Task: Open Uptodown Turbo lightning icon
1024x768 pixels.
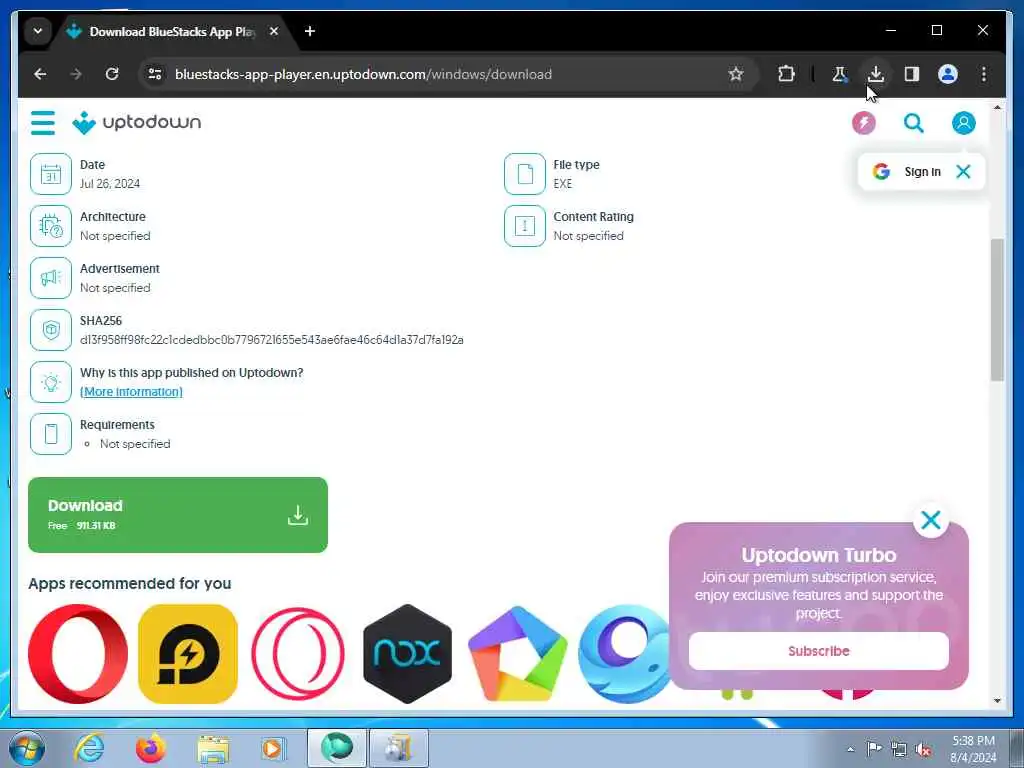Action: tap(863, 123)
